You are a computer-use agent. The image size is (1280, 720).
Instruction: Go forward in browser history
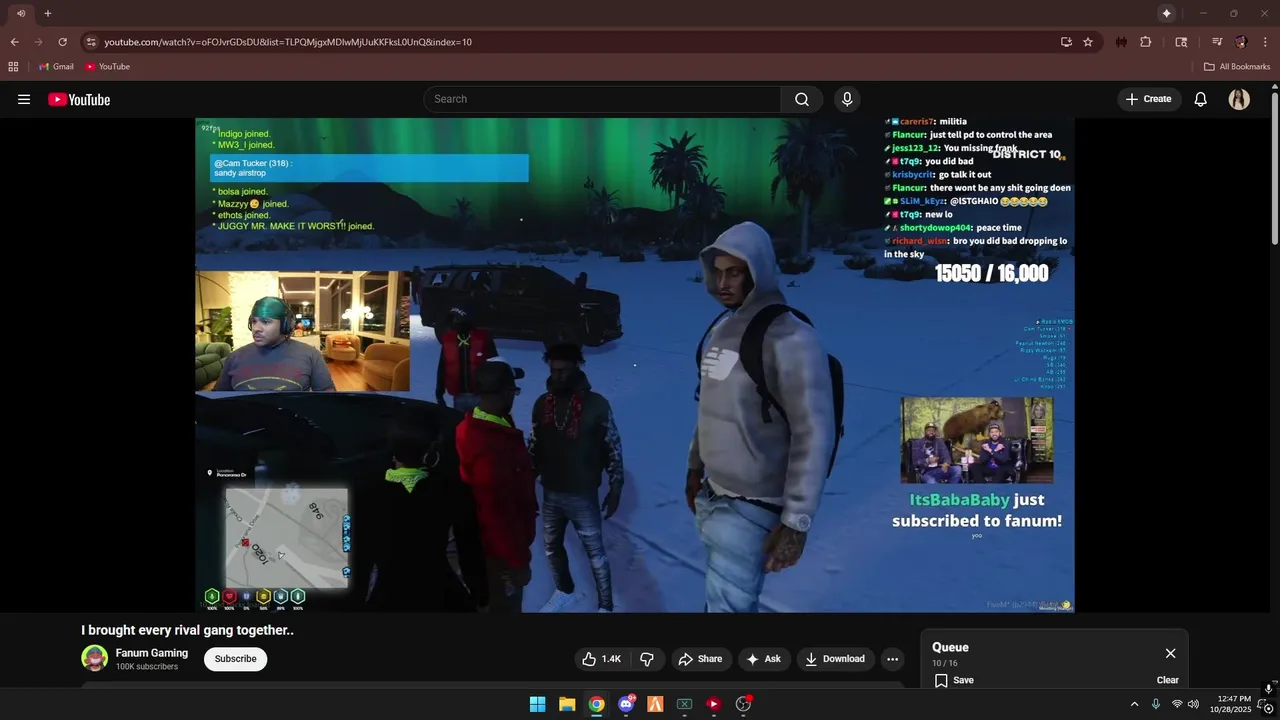click(x=39, y=42)
